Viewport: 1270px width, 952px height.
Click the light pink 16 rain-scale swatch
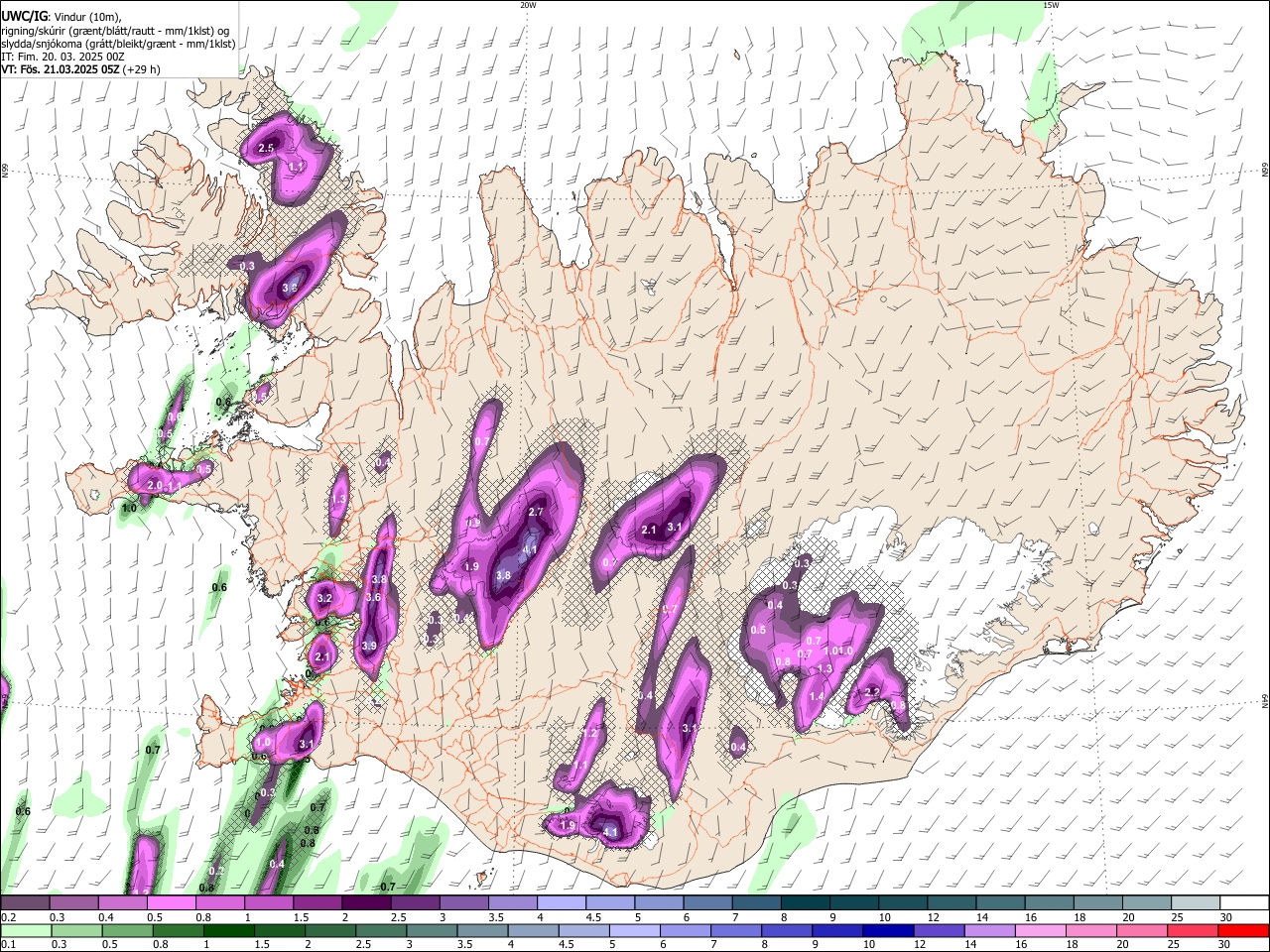[x=1040, y=930]
